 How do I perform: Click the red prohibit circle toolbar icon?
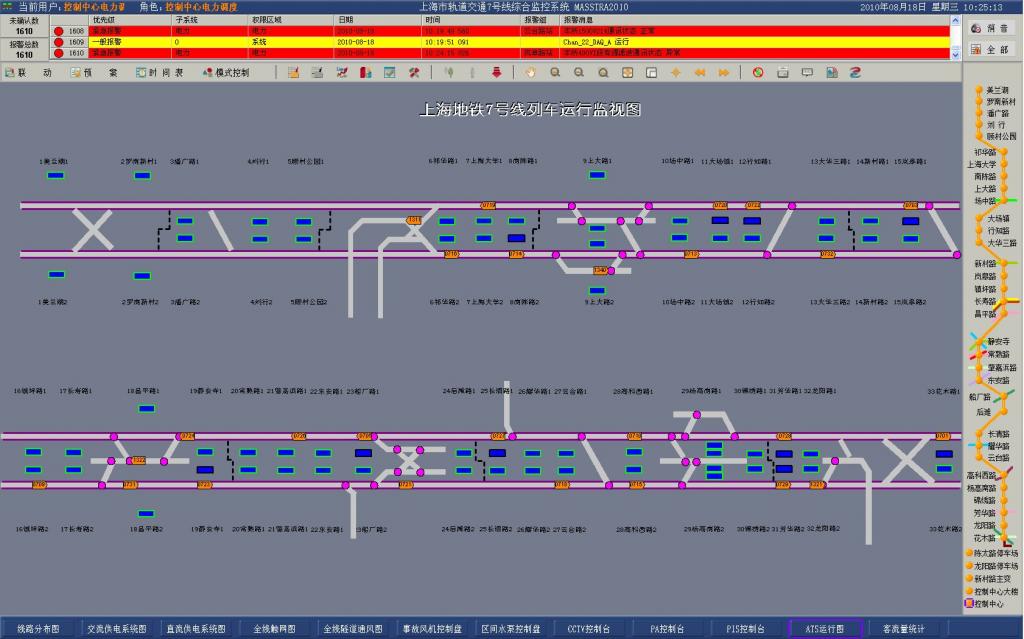click(758, 73)
